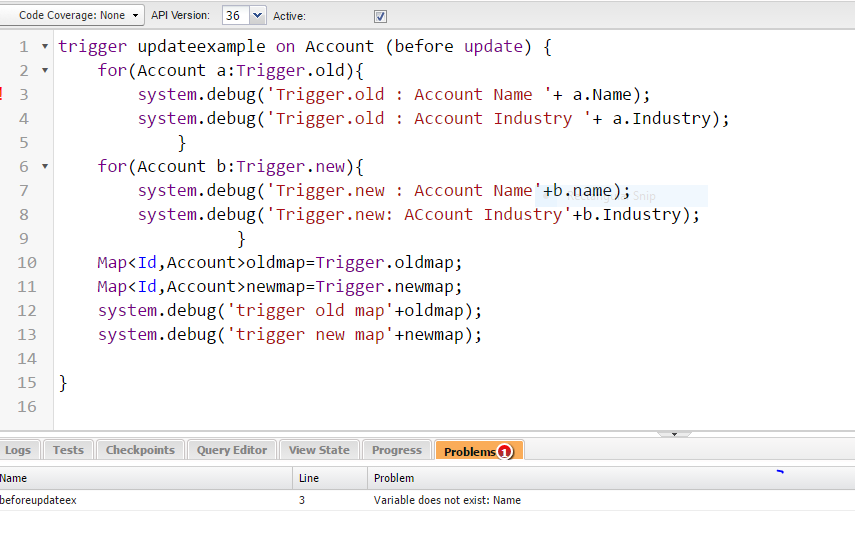Fold the Trigger.new for loop on line 6
This screenshot has height=559, width=855.
coord(45,167)
